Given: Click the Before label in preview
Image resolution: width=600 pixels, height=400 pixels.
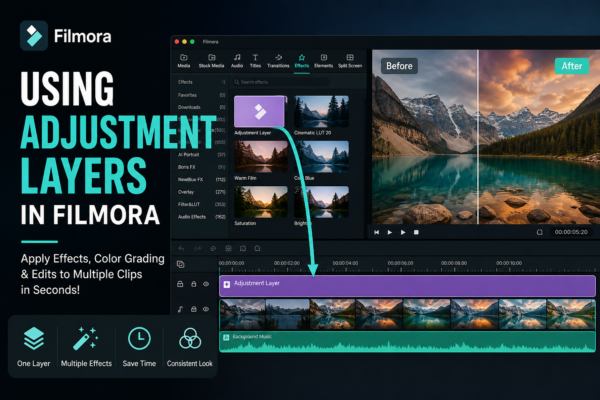Looking at the screenshot, I should coord(399,66).
